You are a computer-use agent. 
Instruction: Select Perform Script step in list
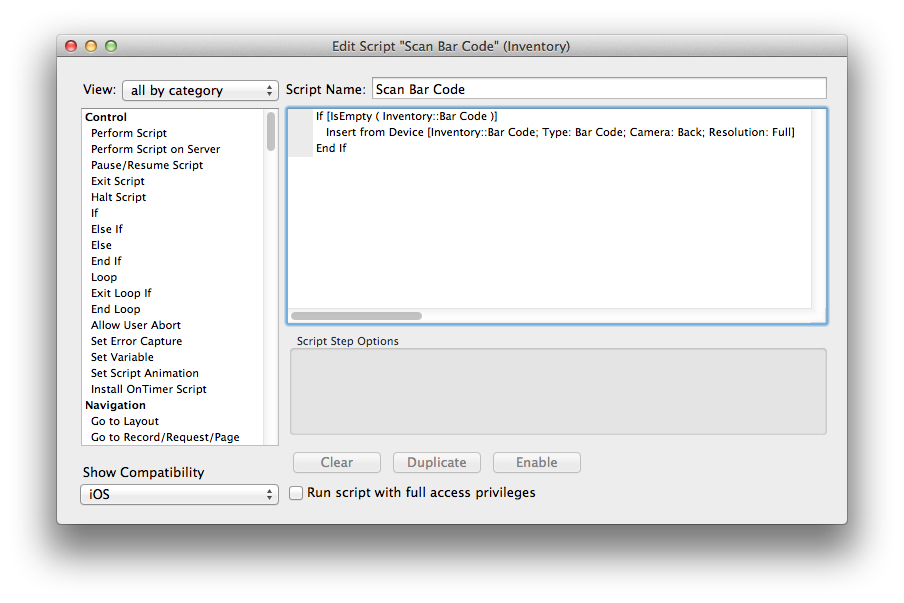tap(129, 133)
